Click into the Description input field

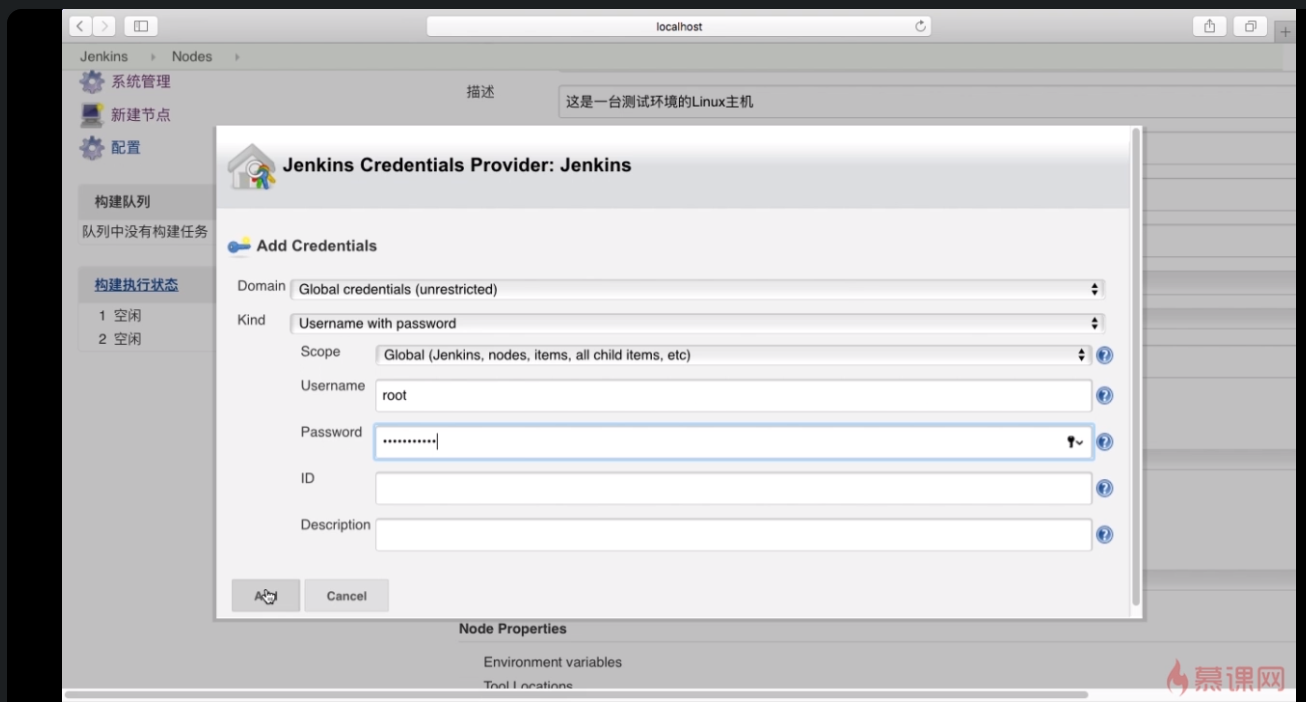pyautogui.click(x=734, y=535)
